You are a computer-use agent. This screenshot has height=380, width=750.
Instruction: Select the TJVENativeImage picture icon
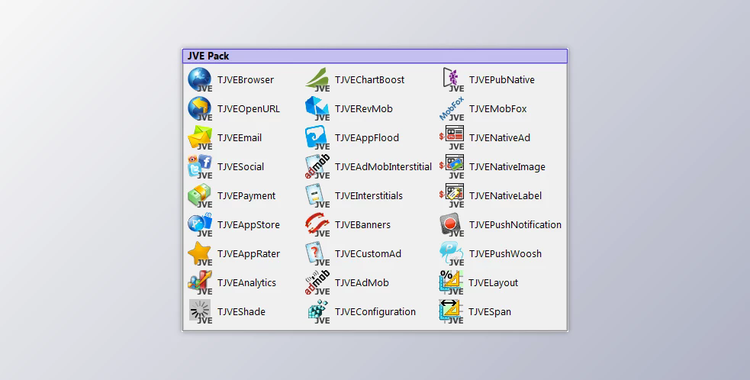click(x=452, y=167)
